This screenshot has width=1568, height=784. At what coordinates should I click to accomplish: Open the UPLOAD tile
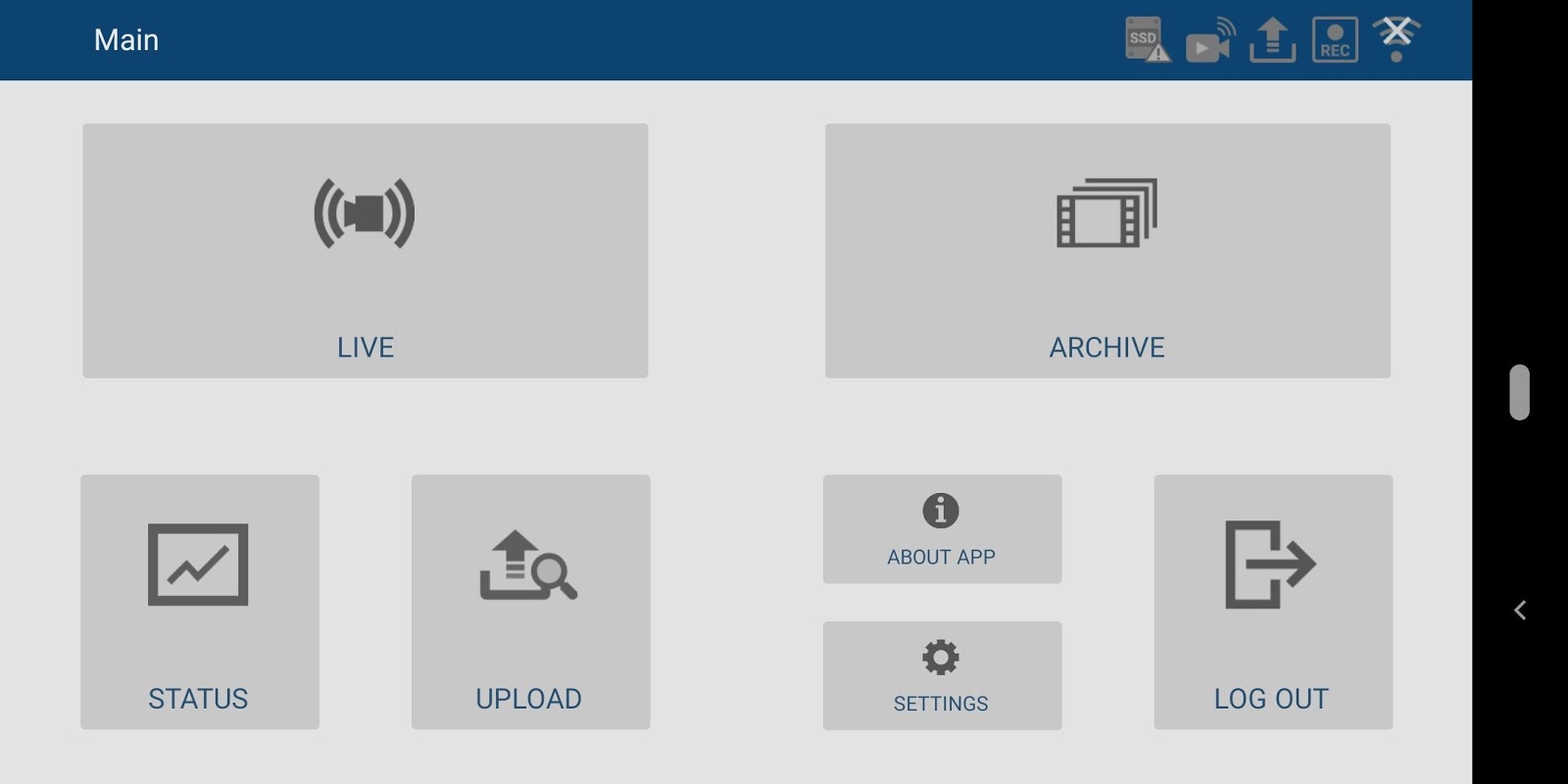coord(530,602)
